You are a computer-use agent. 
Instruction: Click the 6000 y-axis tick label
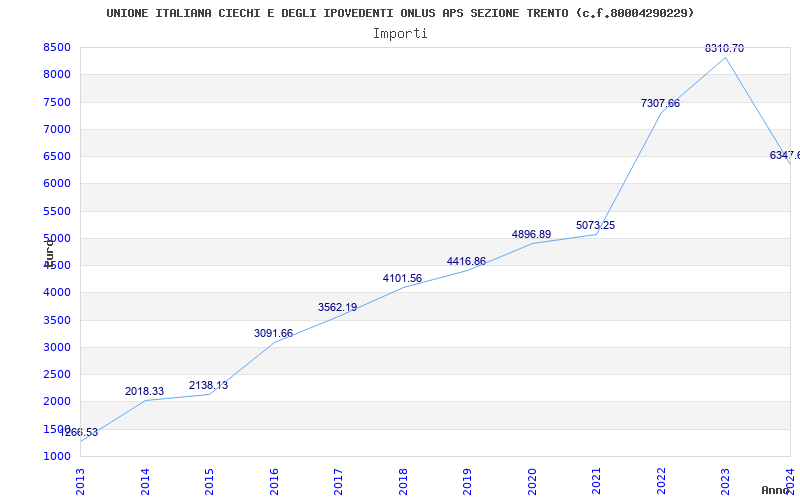(x=57, y=183)
